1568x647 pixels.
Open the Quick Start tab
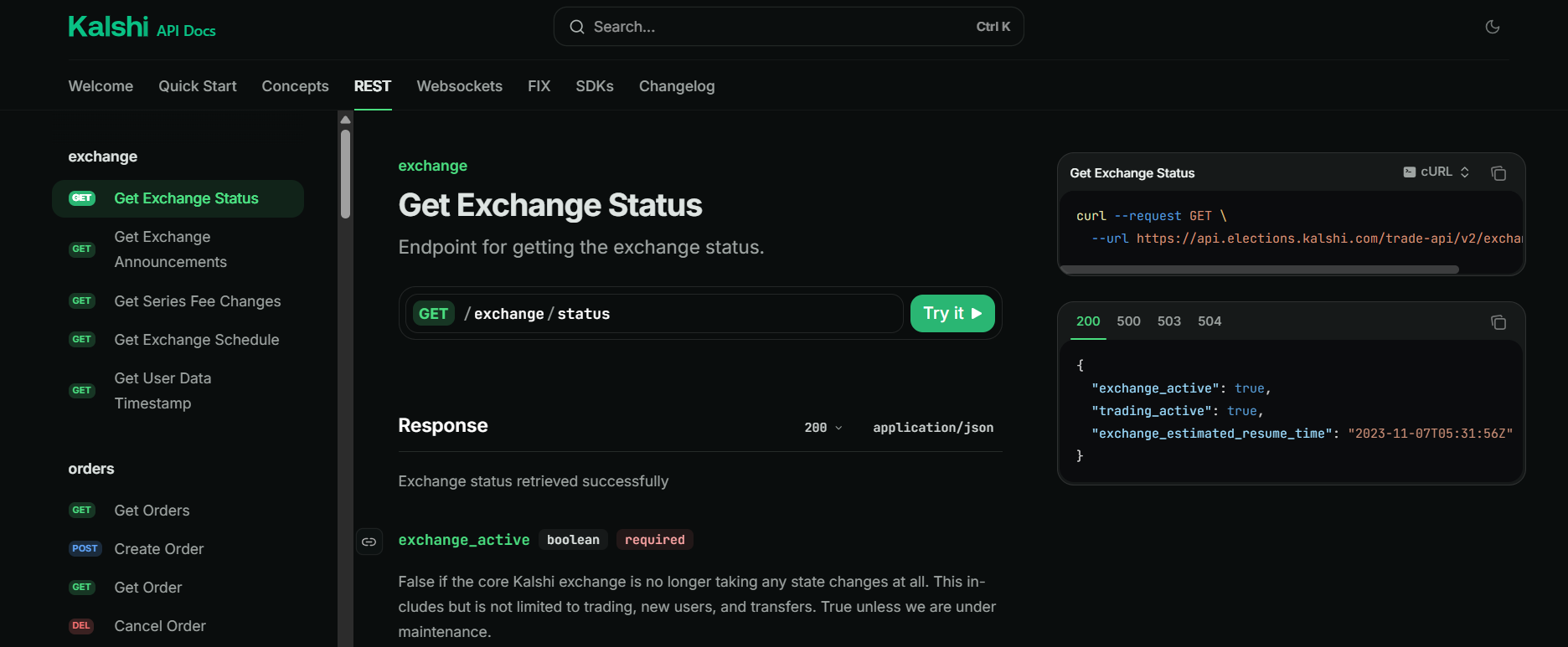pos(198,86)
